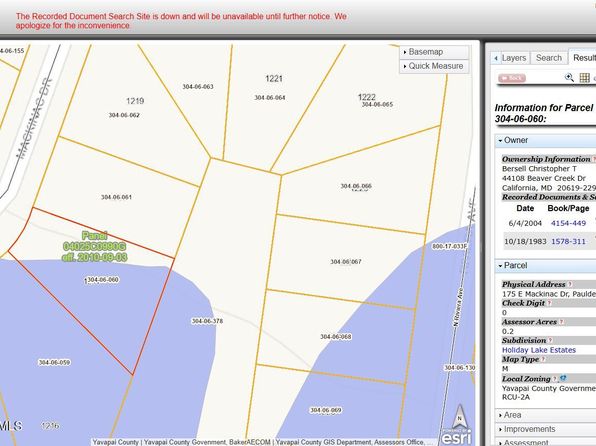
Task: Expand the Quick Measure tool
Action: tap(434, 66)
